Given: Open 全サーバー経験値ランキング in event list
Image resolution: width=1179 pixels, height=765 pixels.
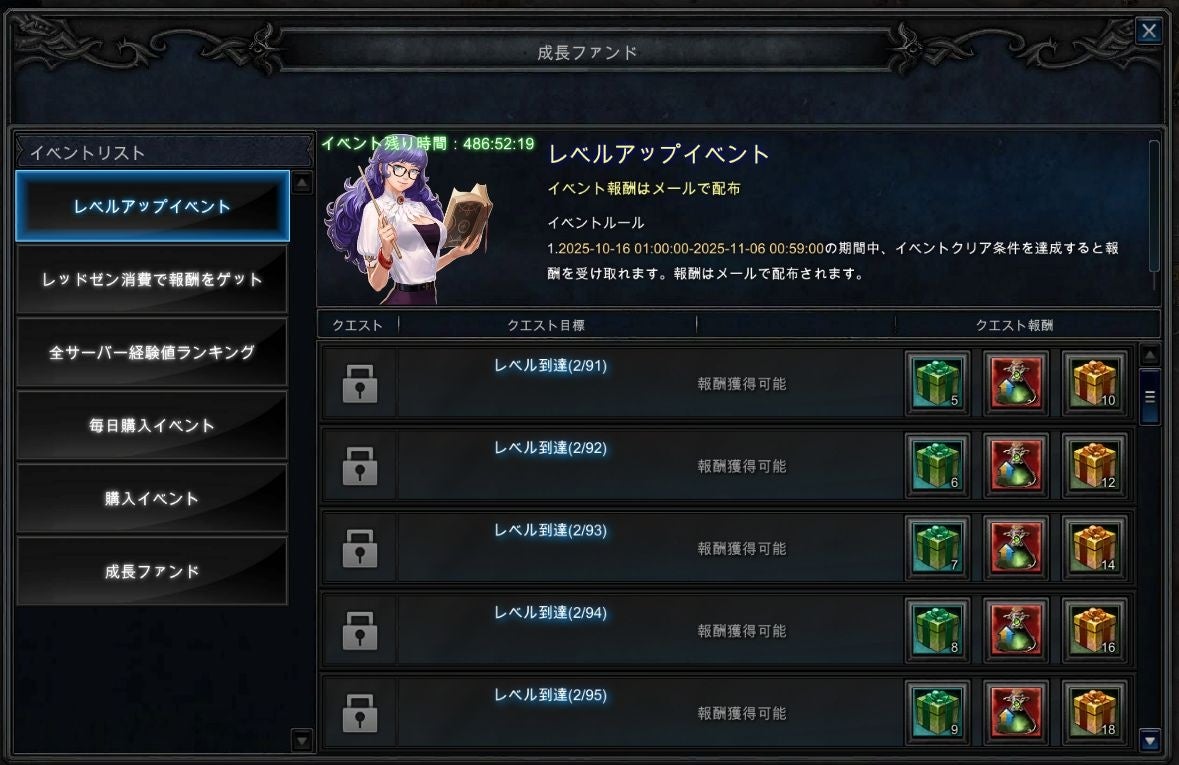Looking at the screenshot, I should [x=152, y=352].
